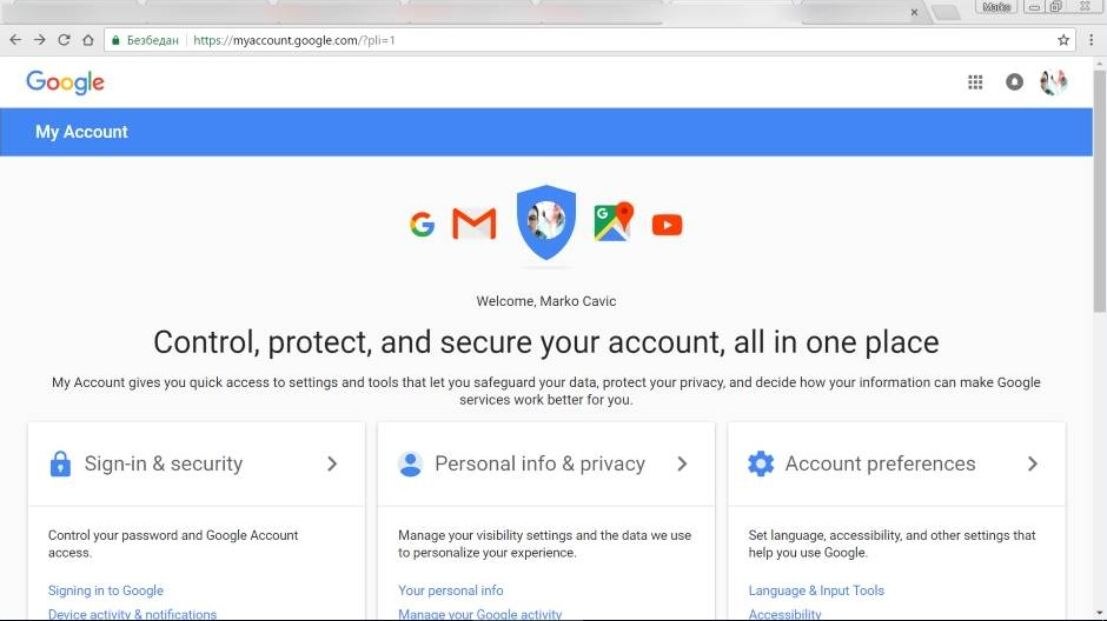This screenshot has width=1107, height=621.
Task: Open the Google apps grid
Action: point(975,82)
